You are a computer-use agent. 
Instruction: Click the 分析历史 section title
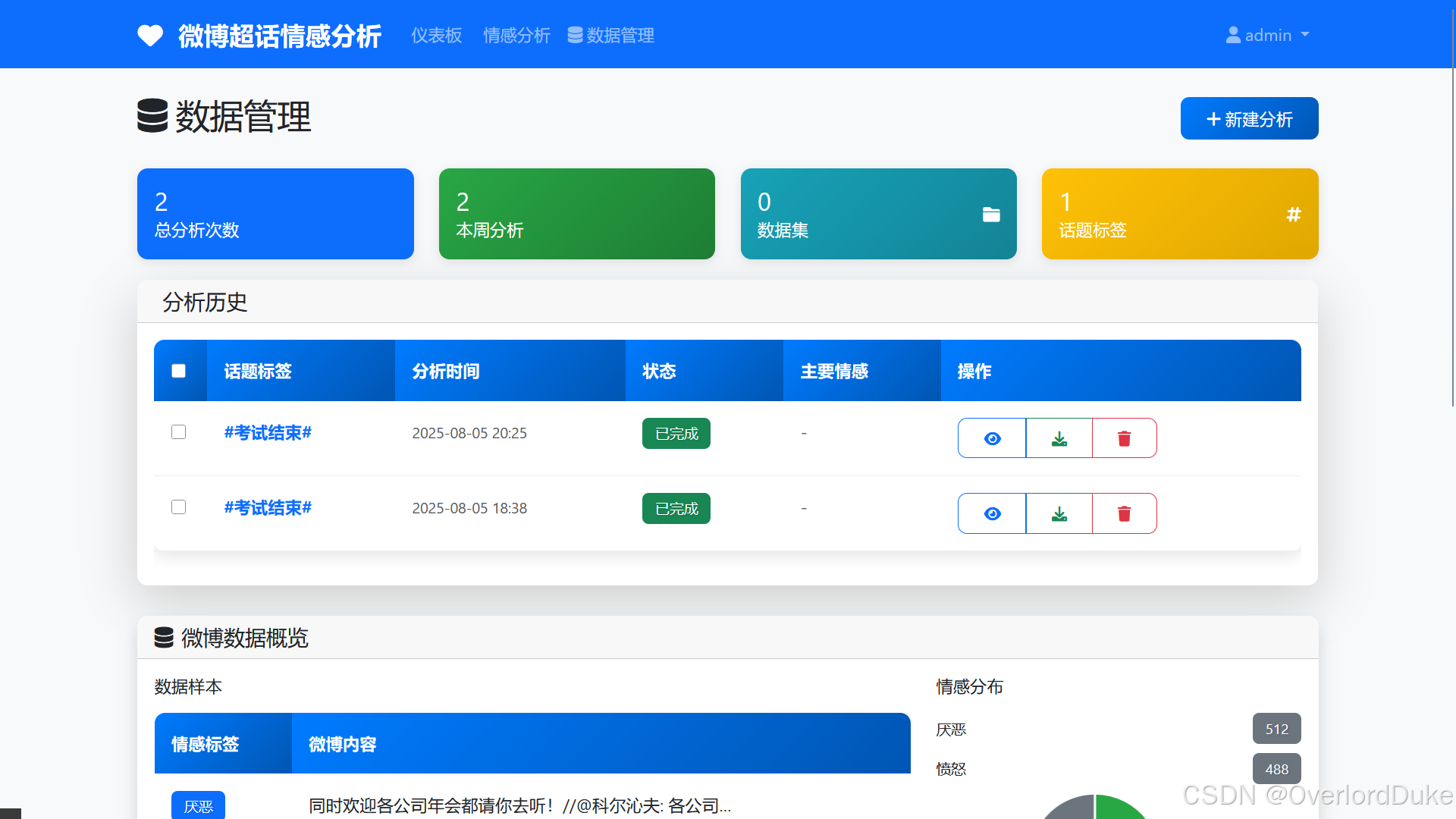pyautogui.click(x=205, y=302)
